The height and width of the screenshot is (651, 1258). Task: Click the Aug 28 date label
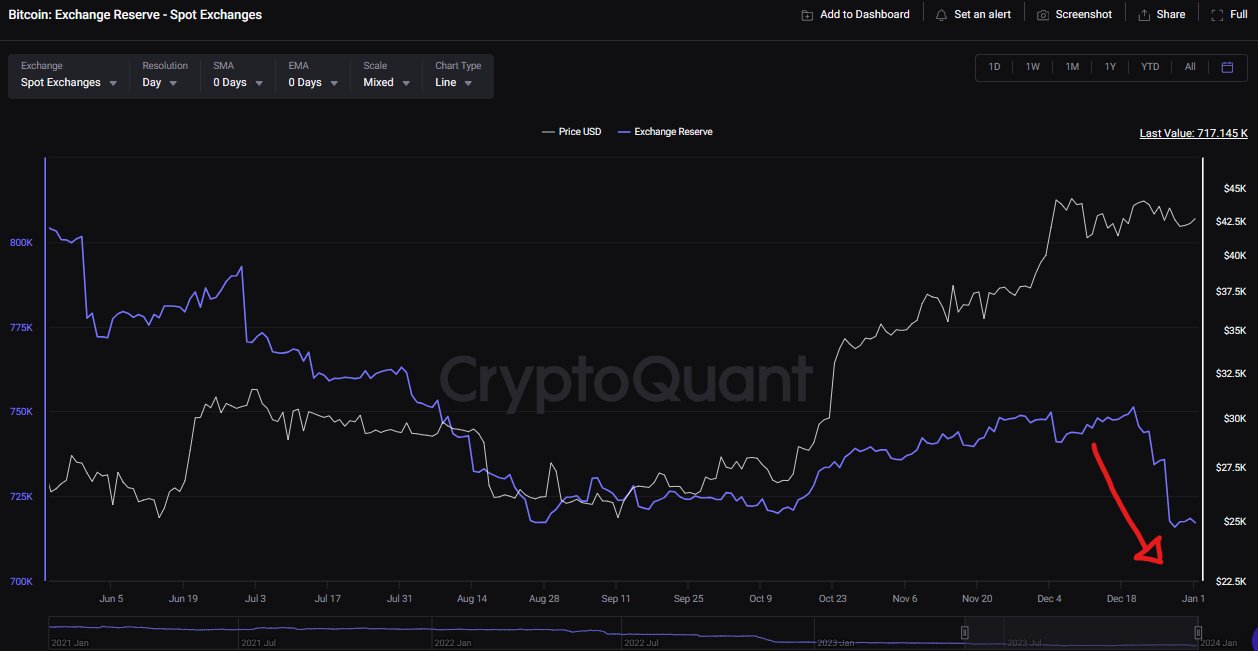click(542, 599)
